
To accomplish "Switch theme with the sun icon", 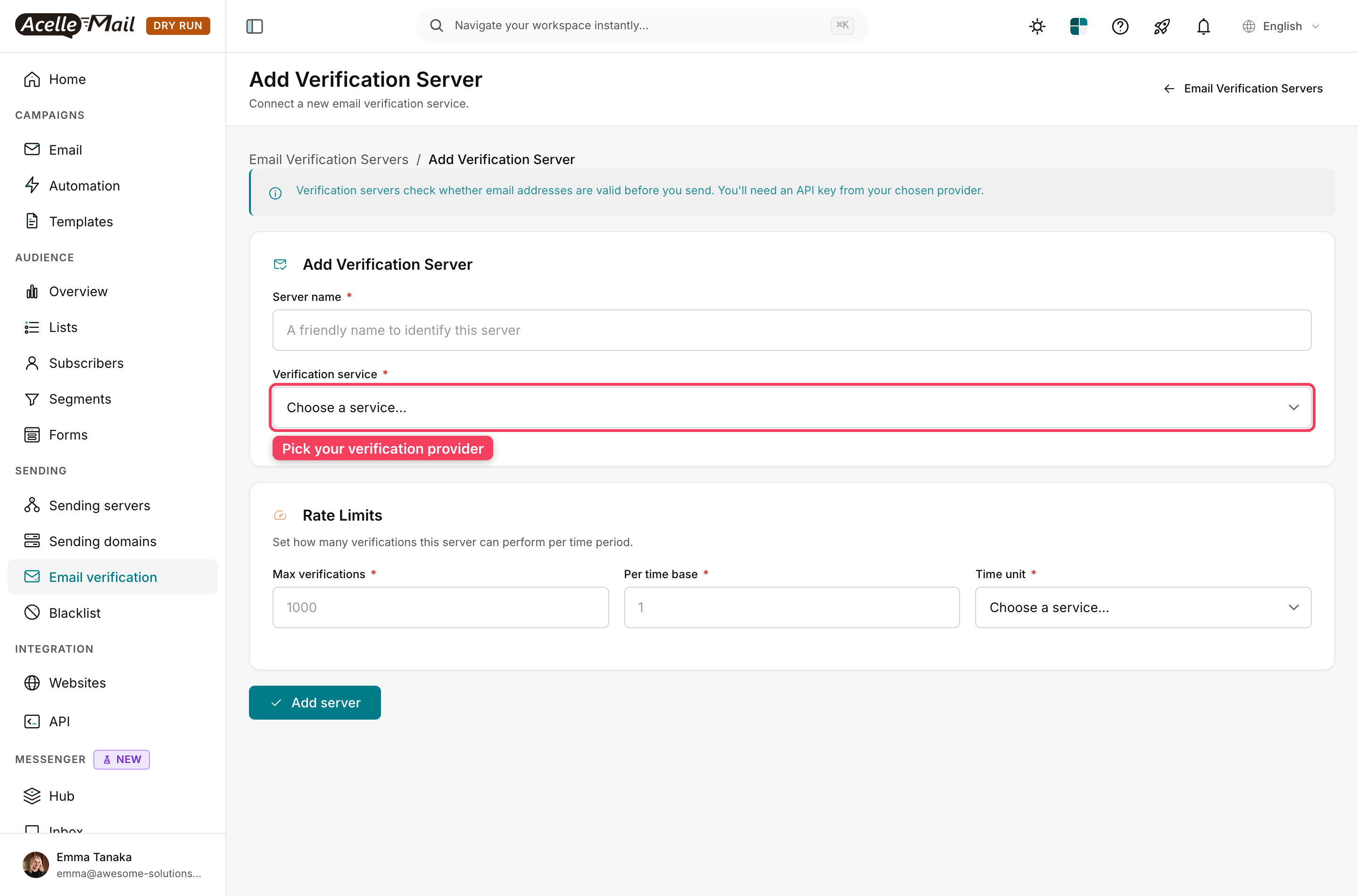I will (x=1037, y=26).
